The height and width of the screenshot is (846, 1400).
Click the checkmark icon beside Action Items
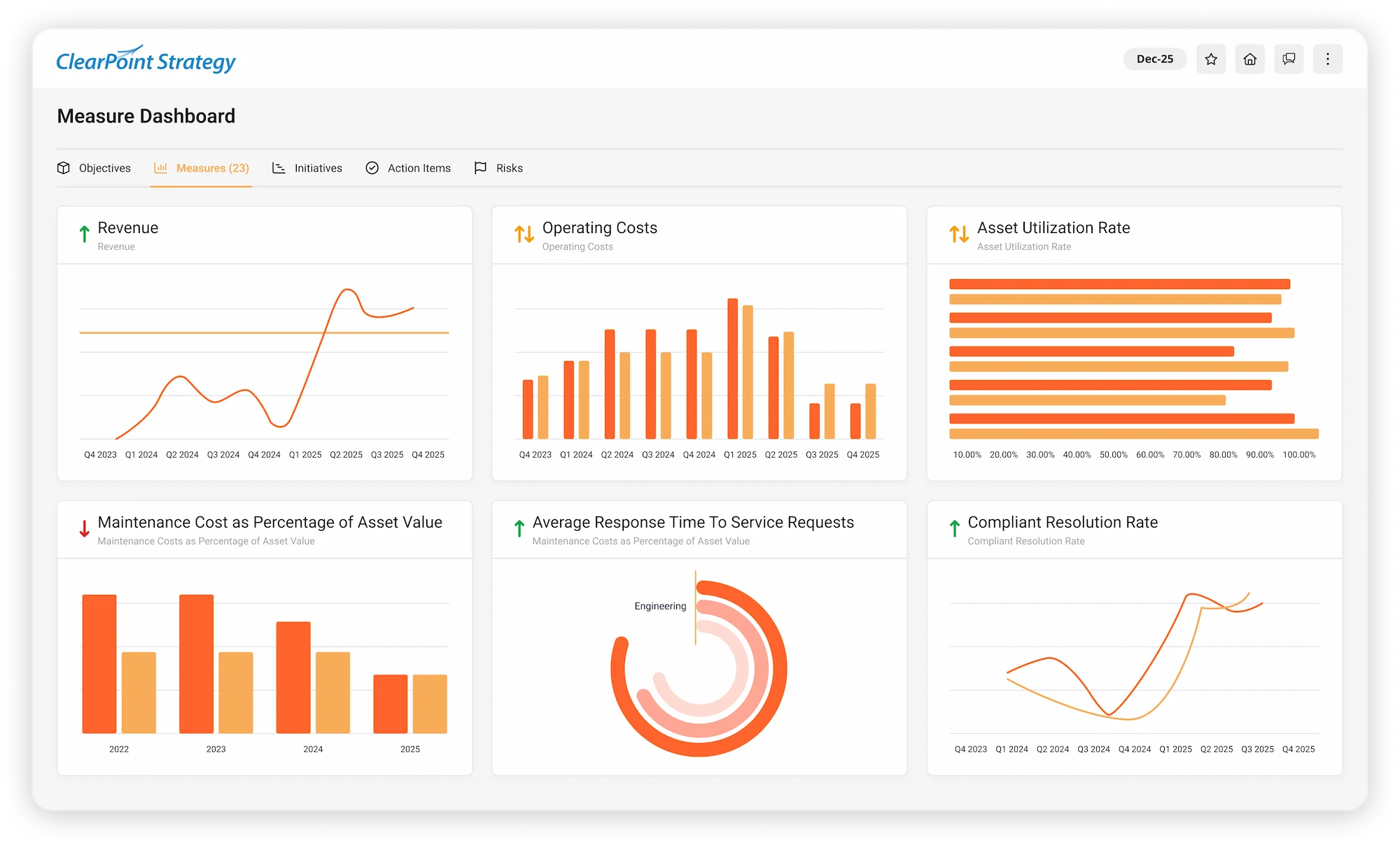[372, 168]
